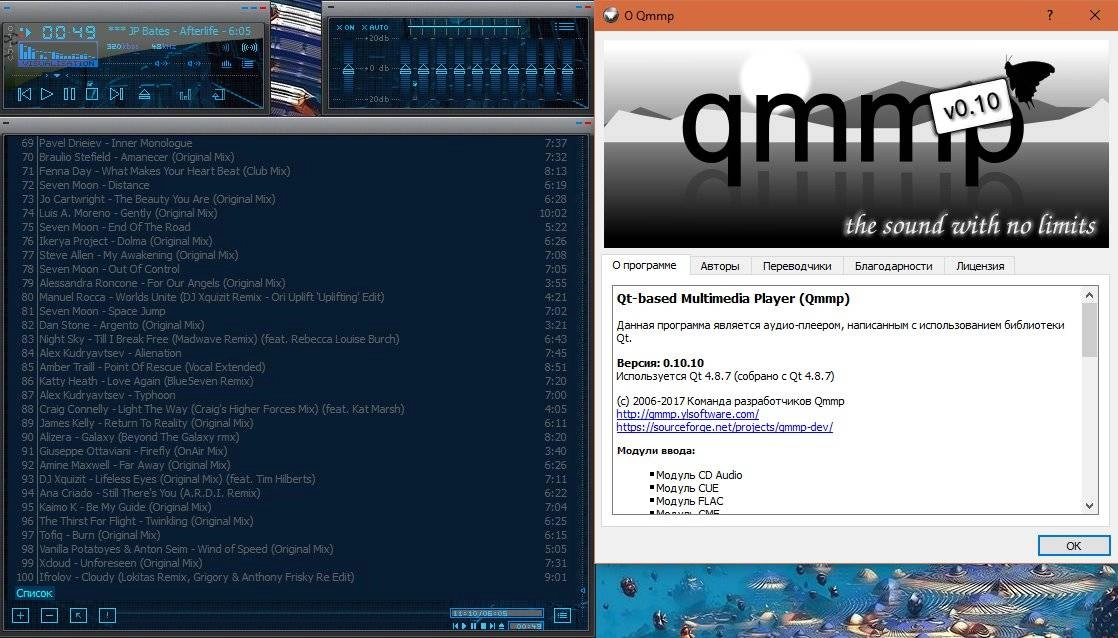Open the playlist selection arrow menu

pyautogui.click(x=78, y=614)
